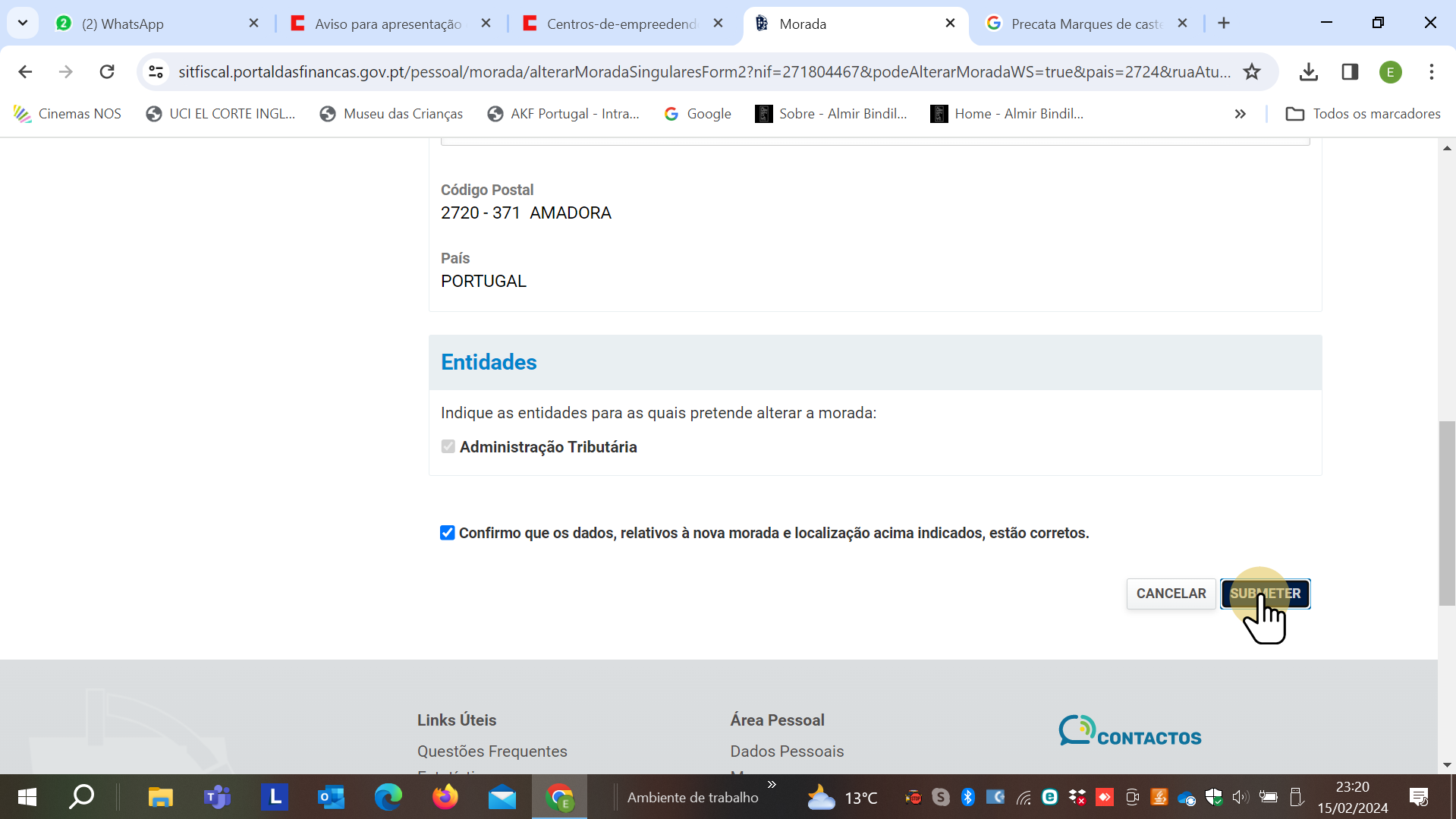Switch to Precata Marques Google tab
The image size is (1456, 819).
(x=1086, y=24)
